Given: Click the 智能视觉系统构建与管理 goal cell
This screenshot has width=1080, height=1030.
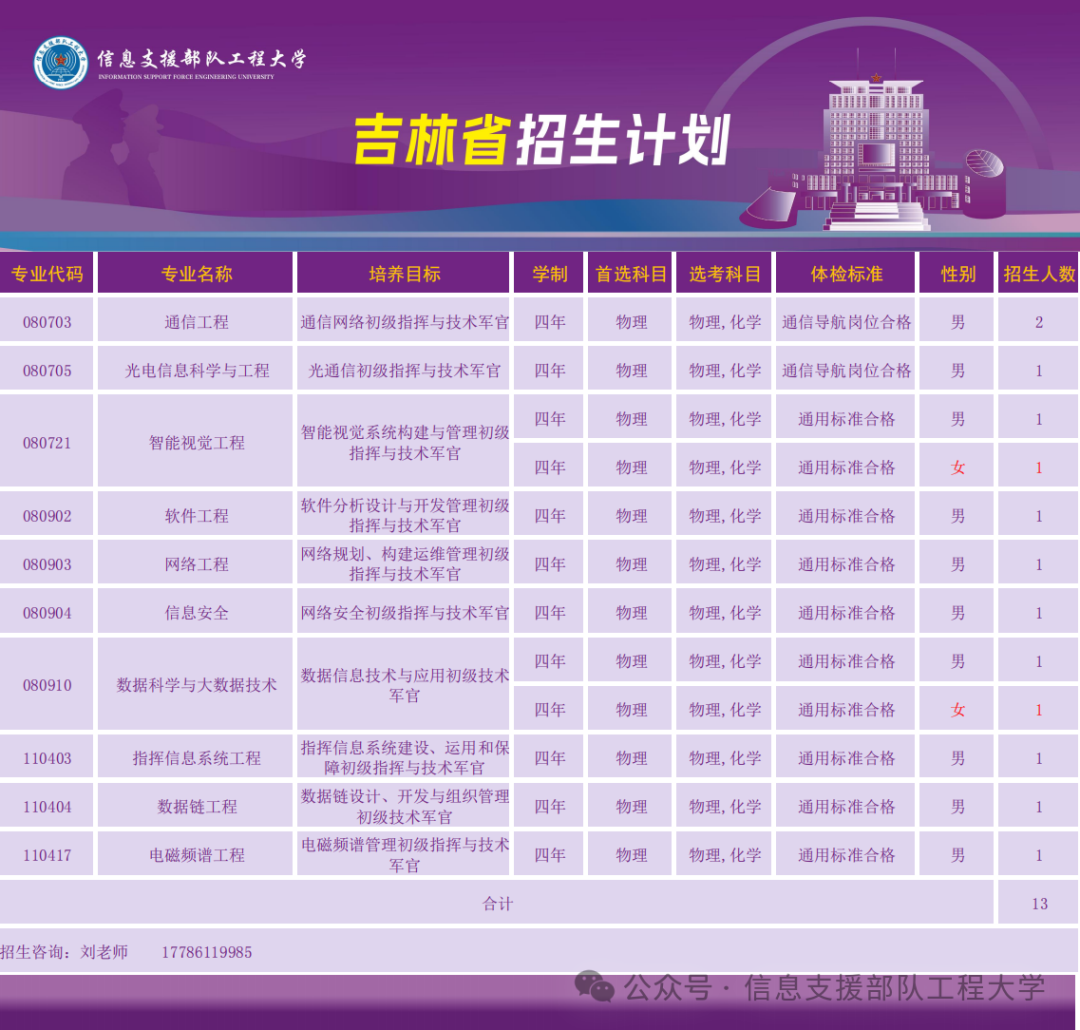Looking at the screenshot, I should [x=404, y=443].
